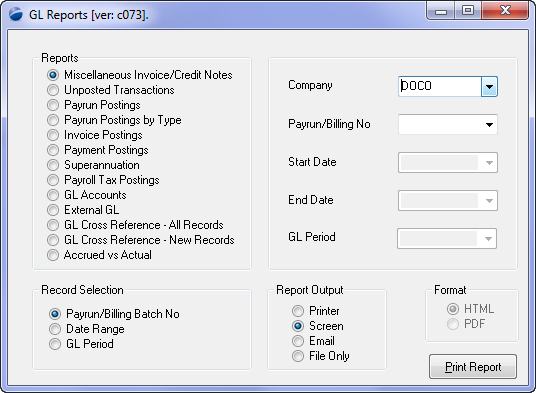Expand the Payrun/Billing No dropdown

(489, 125)
